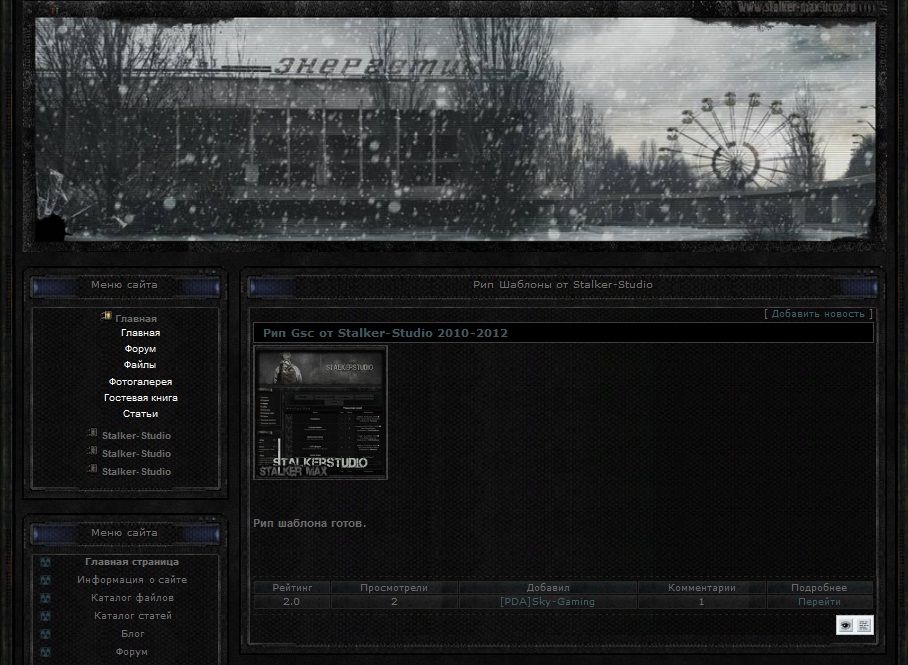The image size is (908, 665).
Task: Collapse the expanded Главная folder icon
Action: [105, 316]
